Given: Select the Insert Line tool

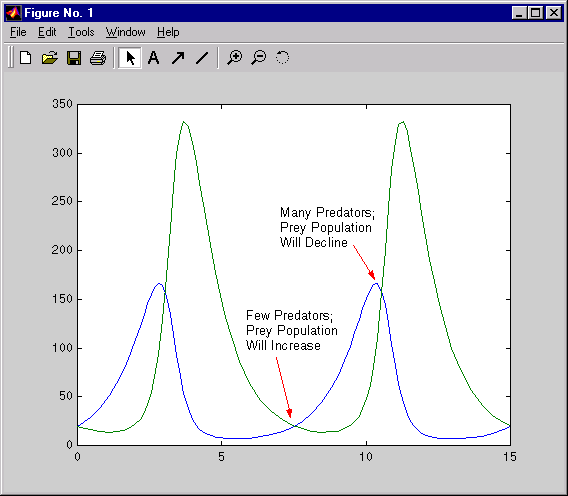Looking at the screenshot, I should 202,58.
